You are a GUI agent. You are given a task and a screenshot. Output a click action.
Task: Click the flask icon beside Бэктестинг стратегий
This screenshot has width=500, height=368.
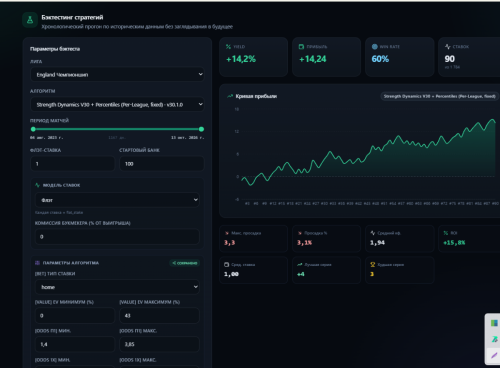point(30,20)
